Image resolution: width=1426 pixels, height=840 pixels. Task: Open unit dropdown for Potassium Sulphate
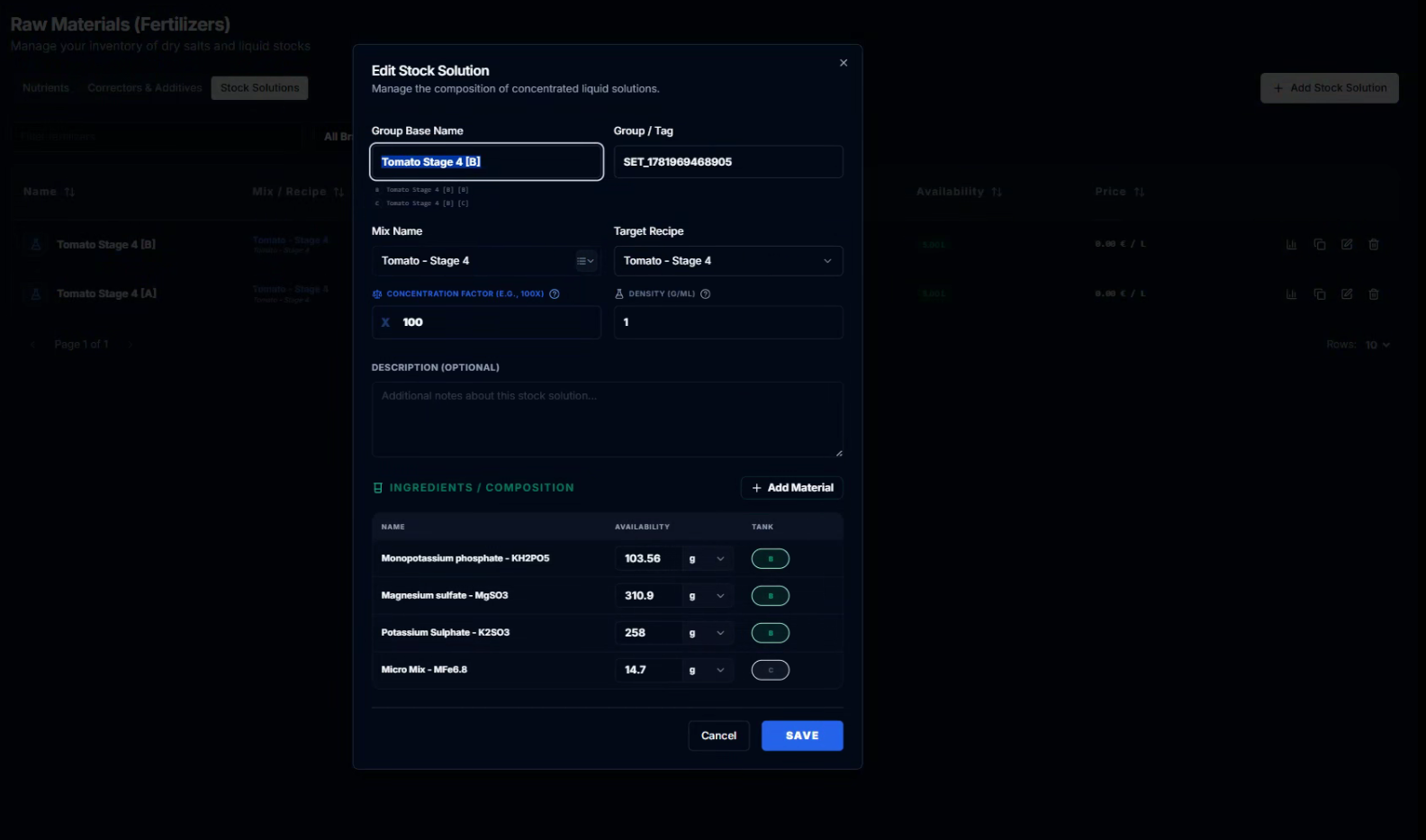point(708,633)
